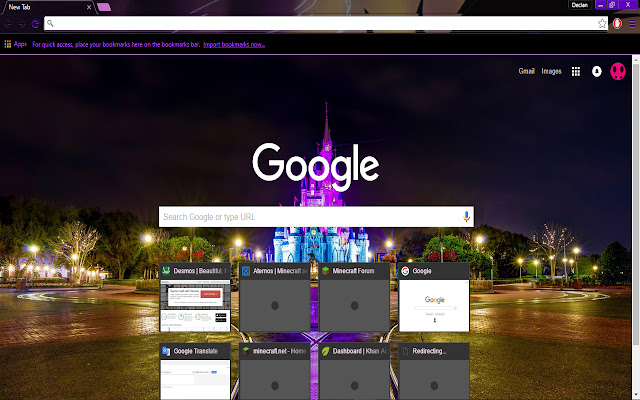Reload the page with refresh icon
This screenshot has width=640, height=400.
(x=36, y=24)
